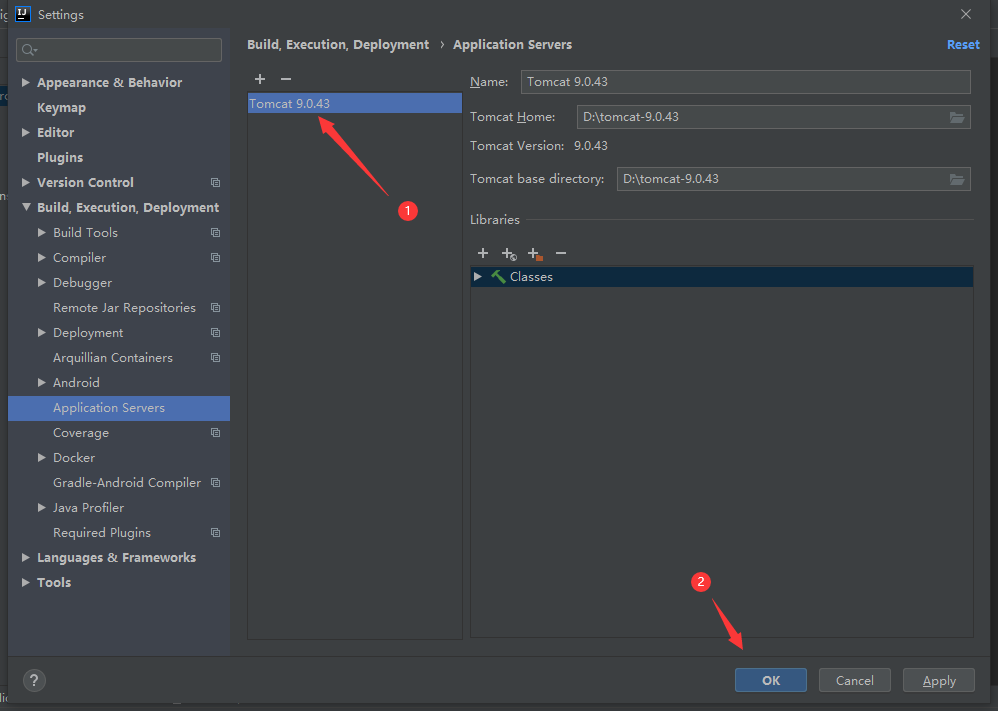The width and height of the screenshot is (998, 711).
Task: Open Coverage settings
Action: point(81,433)
